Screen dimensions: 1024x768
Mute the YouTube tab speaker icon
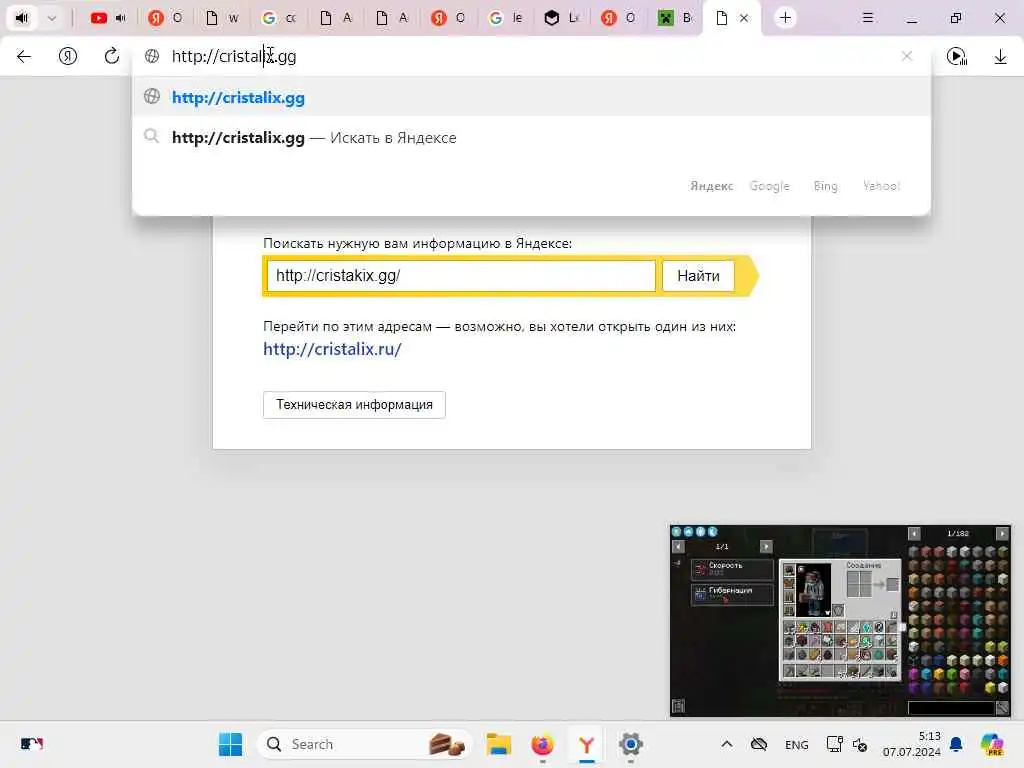[x=121, y=18]
